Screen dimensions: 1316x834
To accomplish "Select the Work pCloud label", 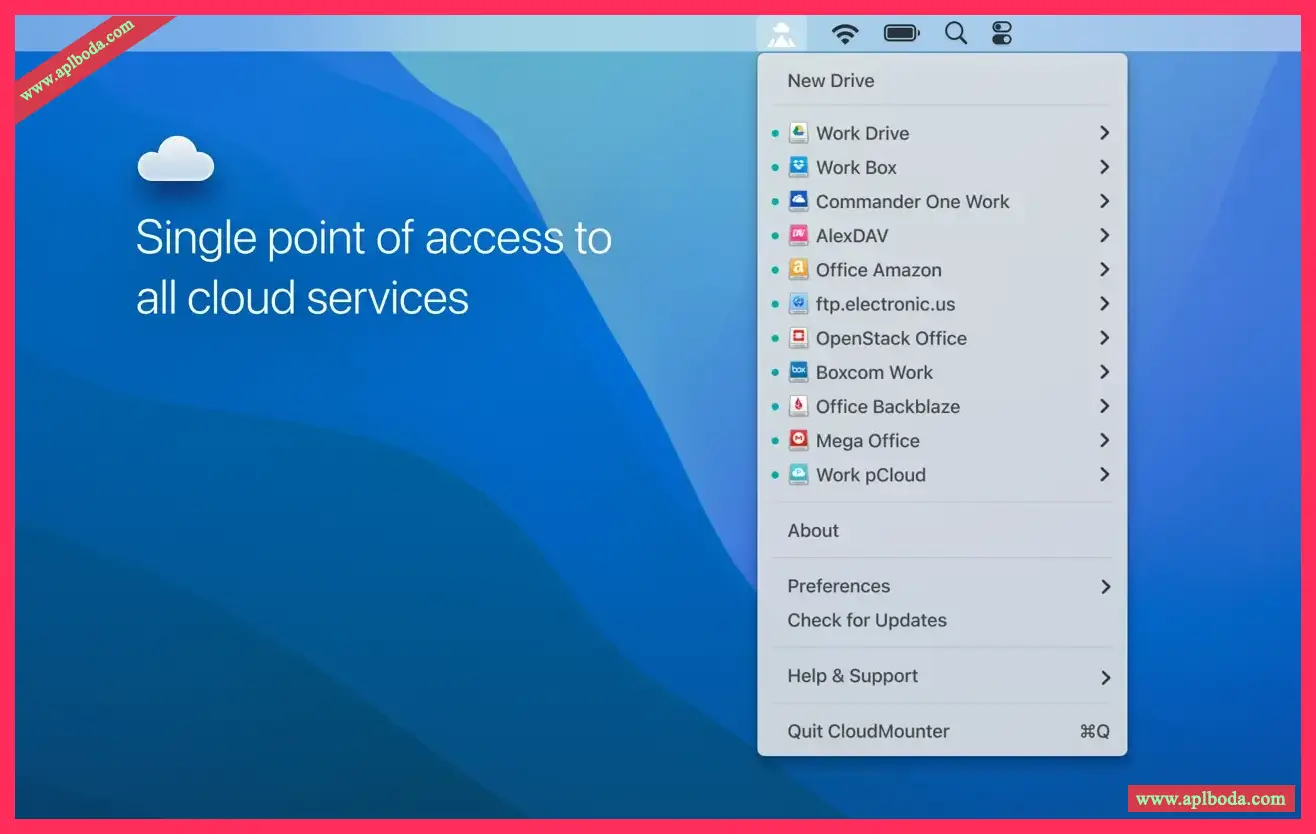I will click(871, 475).
